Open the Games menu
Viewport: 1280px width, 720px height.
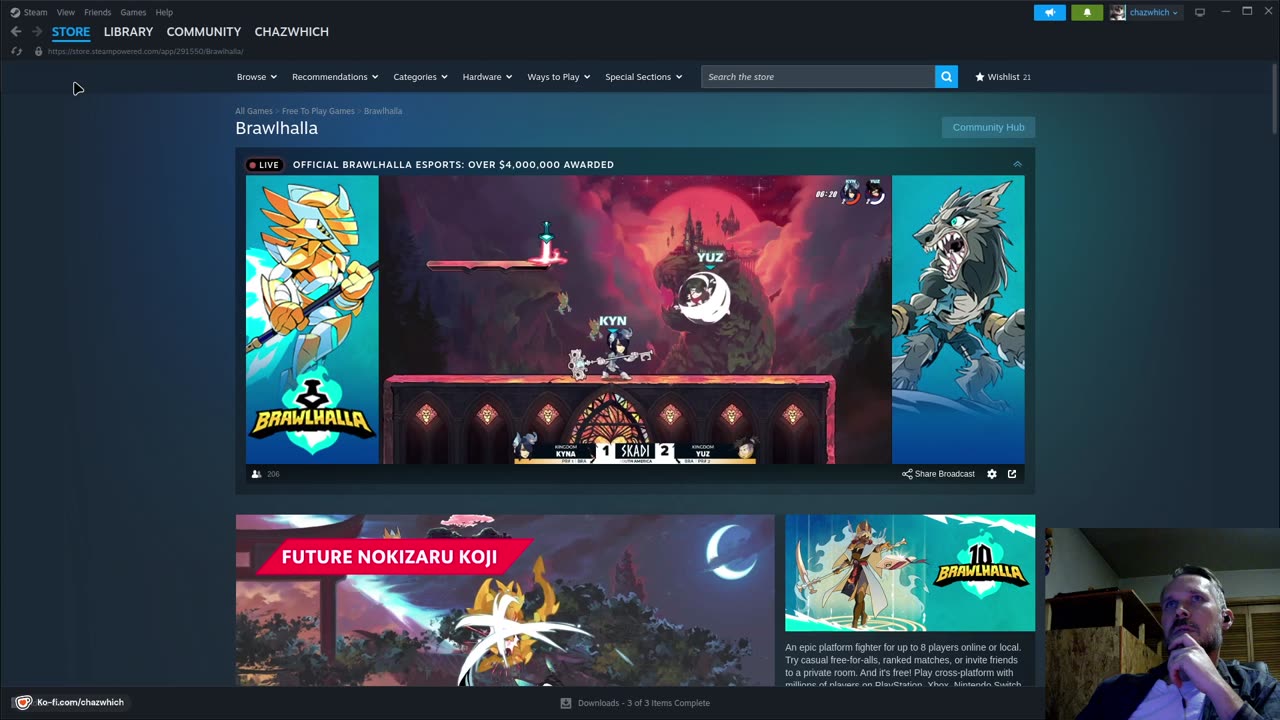(133, 12)
